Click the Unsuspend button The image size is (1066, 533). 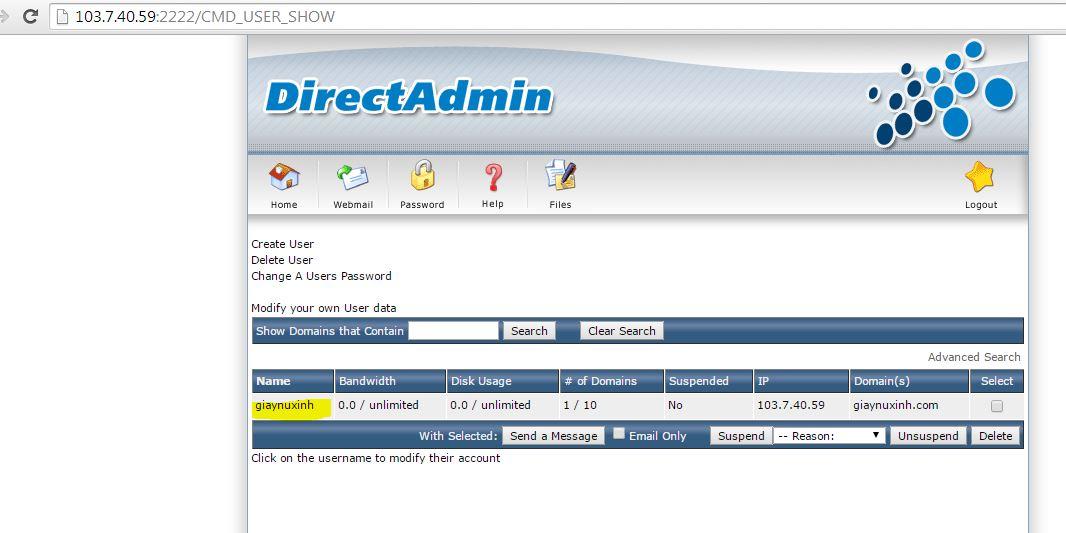(928, 436)
